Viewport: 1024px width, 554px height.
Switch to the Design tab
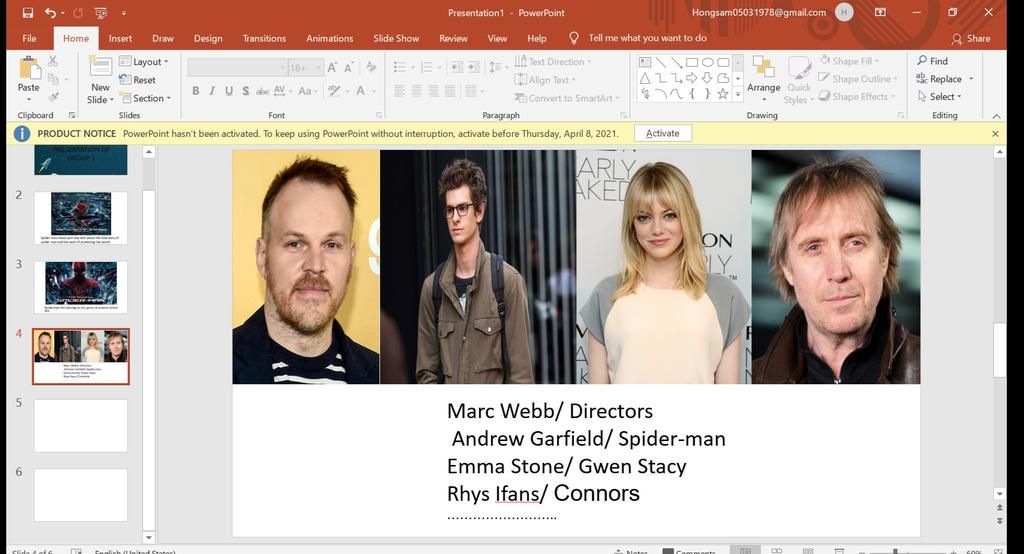[x=208, y=39]
